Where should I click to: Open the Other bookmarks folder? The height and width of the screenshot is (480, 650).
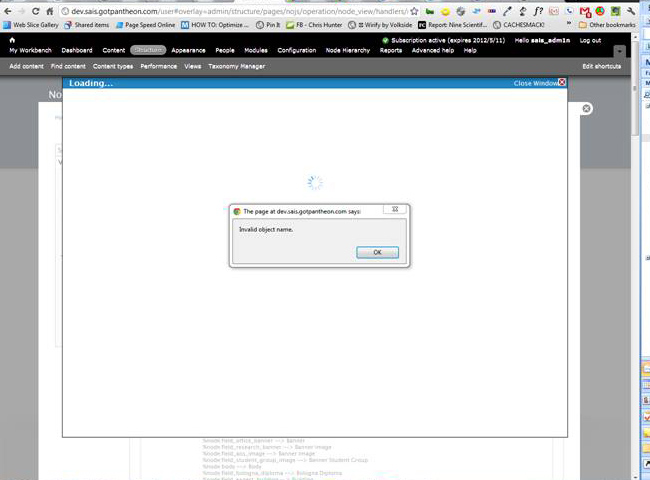point(607,25)
